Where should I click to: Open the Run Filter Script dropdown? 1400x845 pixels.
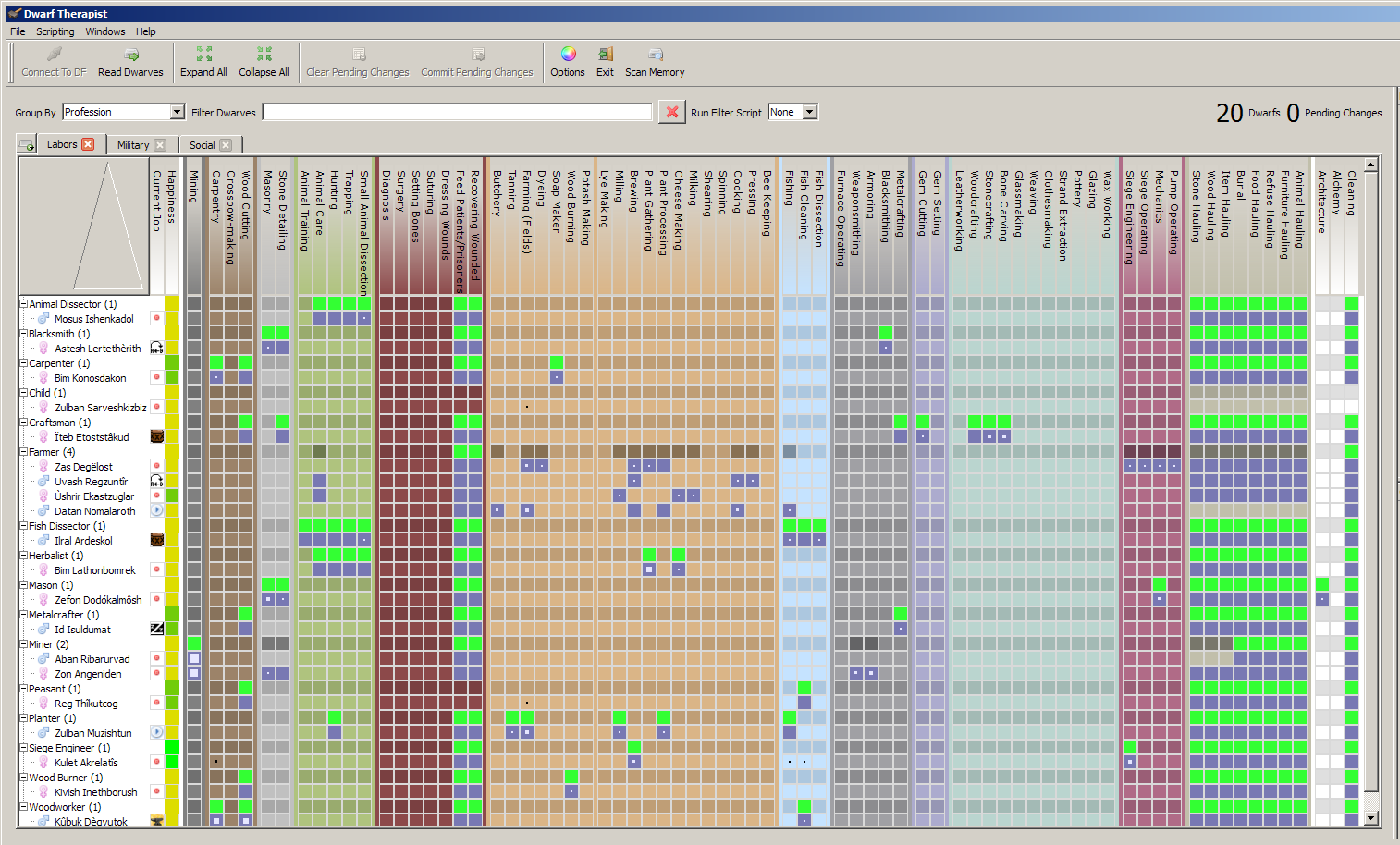tap(809, 112)
